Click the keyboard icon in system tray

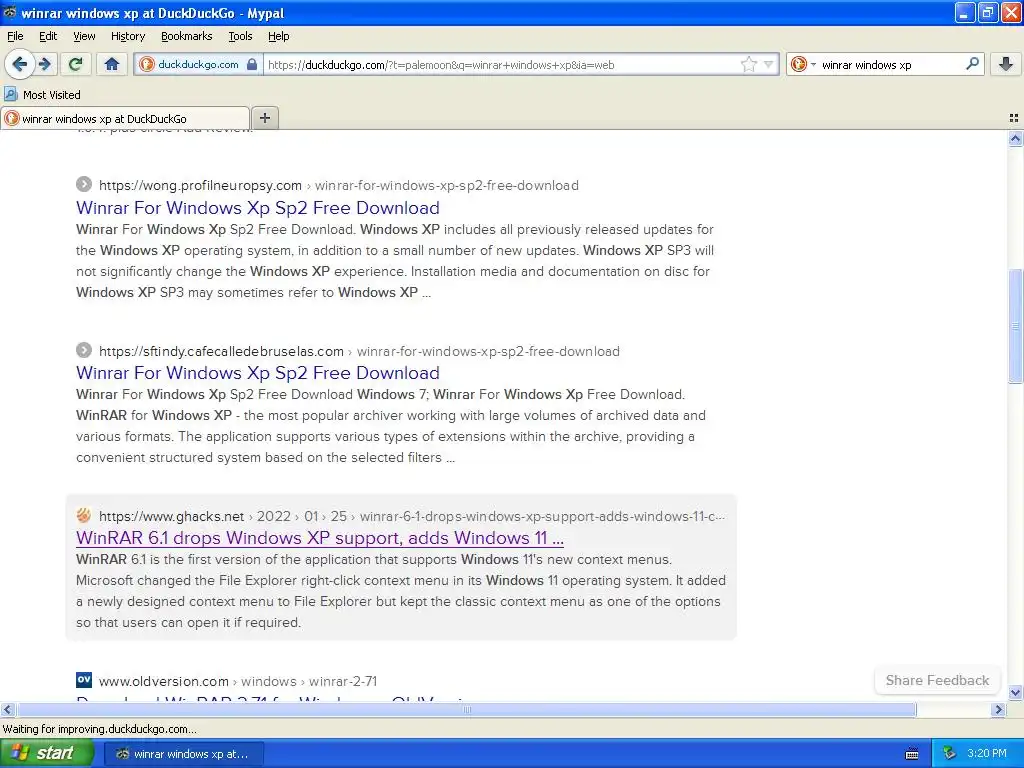tap(912, 754)
